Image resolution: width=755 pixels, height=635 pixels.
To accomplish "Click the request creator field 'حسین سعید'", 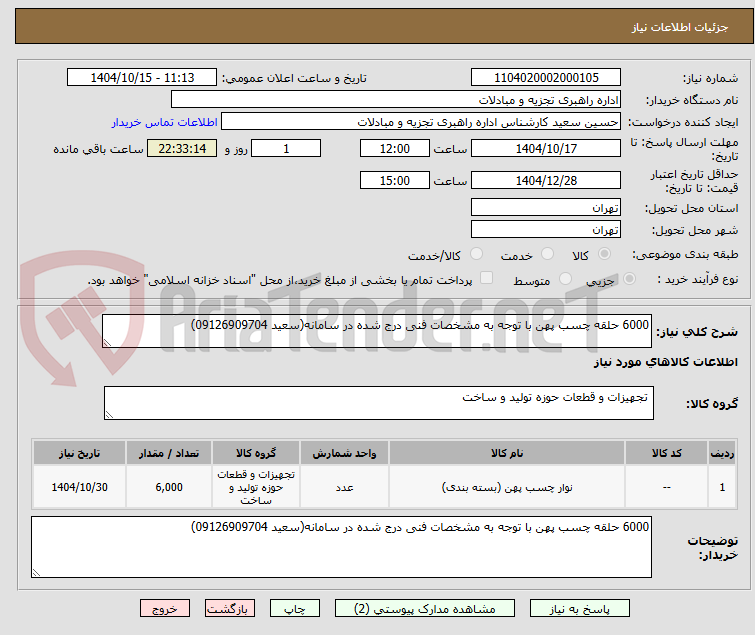I will click(421, 122).
